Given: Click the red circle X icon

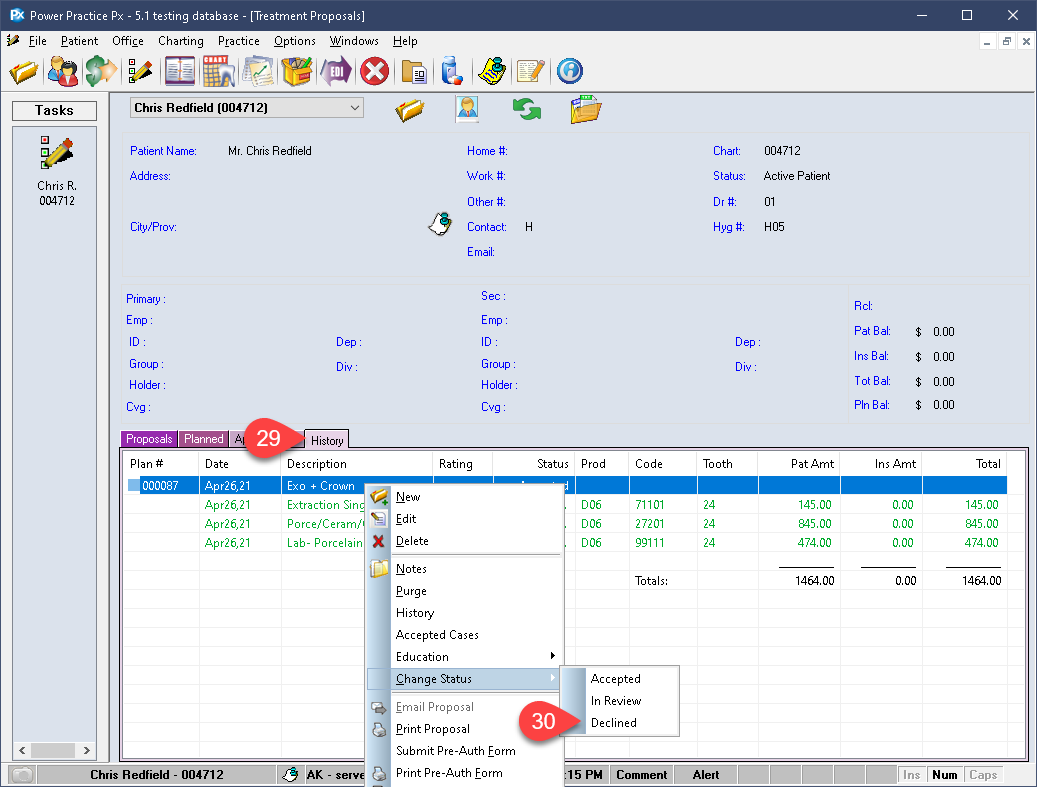Looking at the screenshot, I should pos(374,71).
